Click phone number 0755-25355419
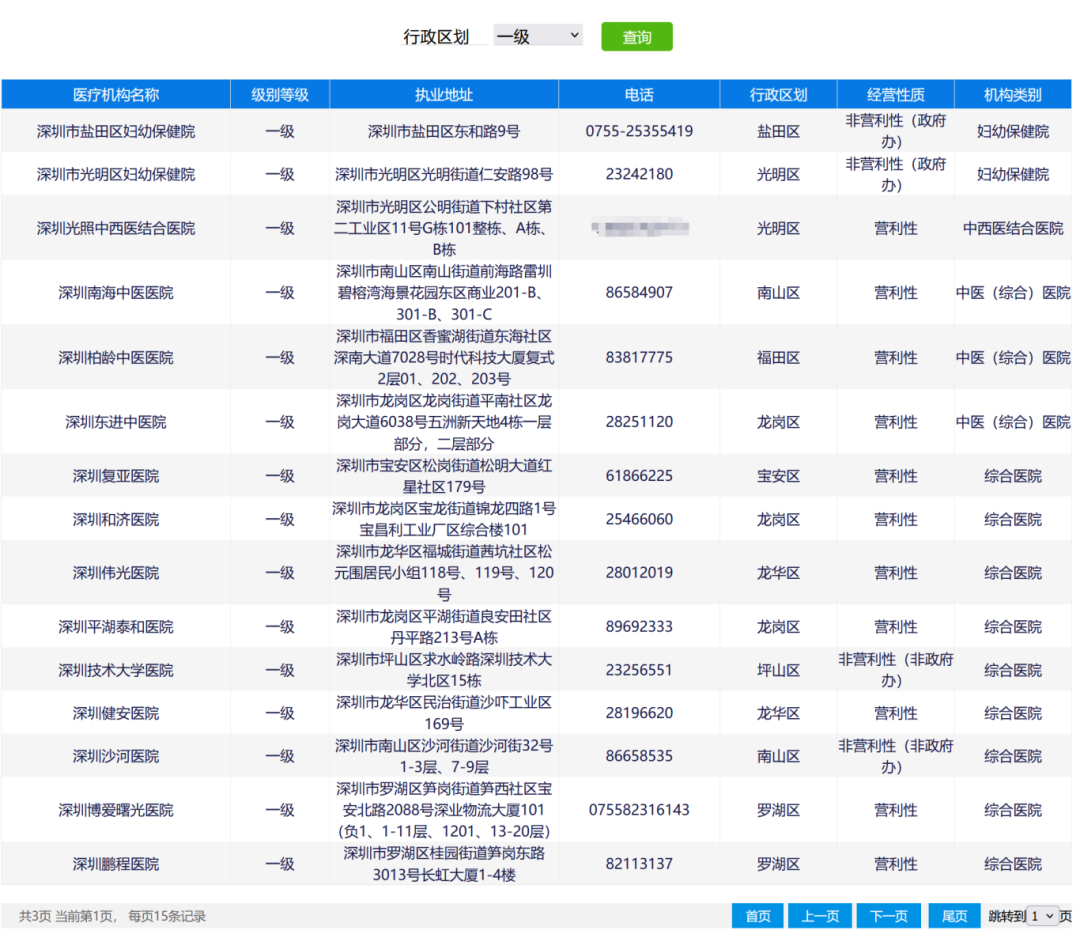The height and width of the screenshot is (938, 1080). point(639,131)
